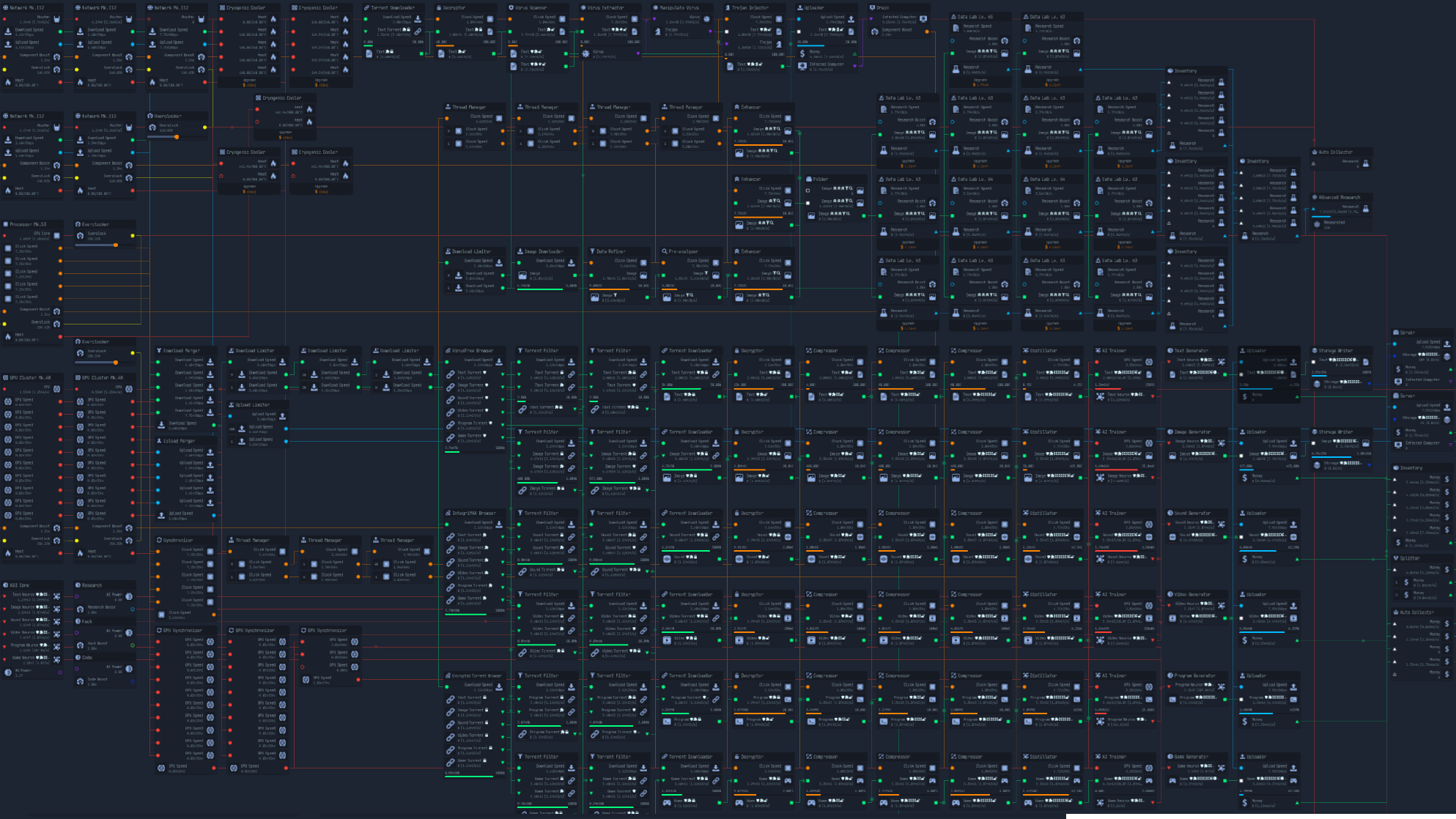Click the AI Power icon in Research node
The image size is (1456, 819).
[x=129, y=596]
